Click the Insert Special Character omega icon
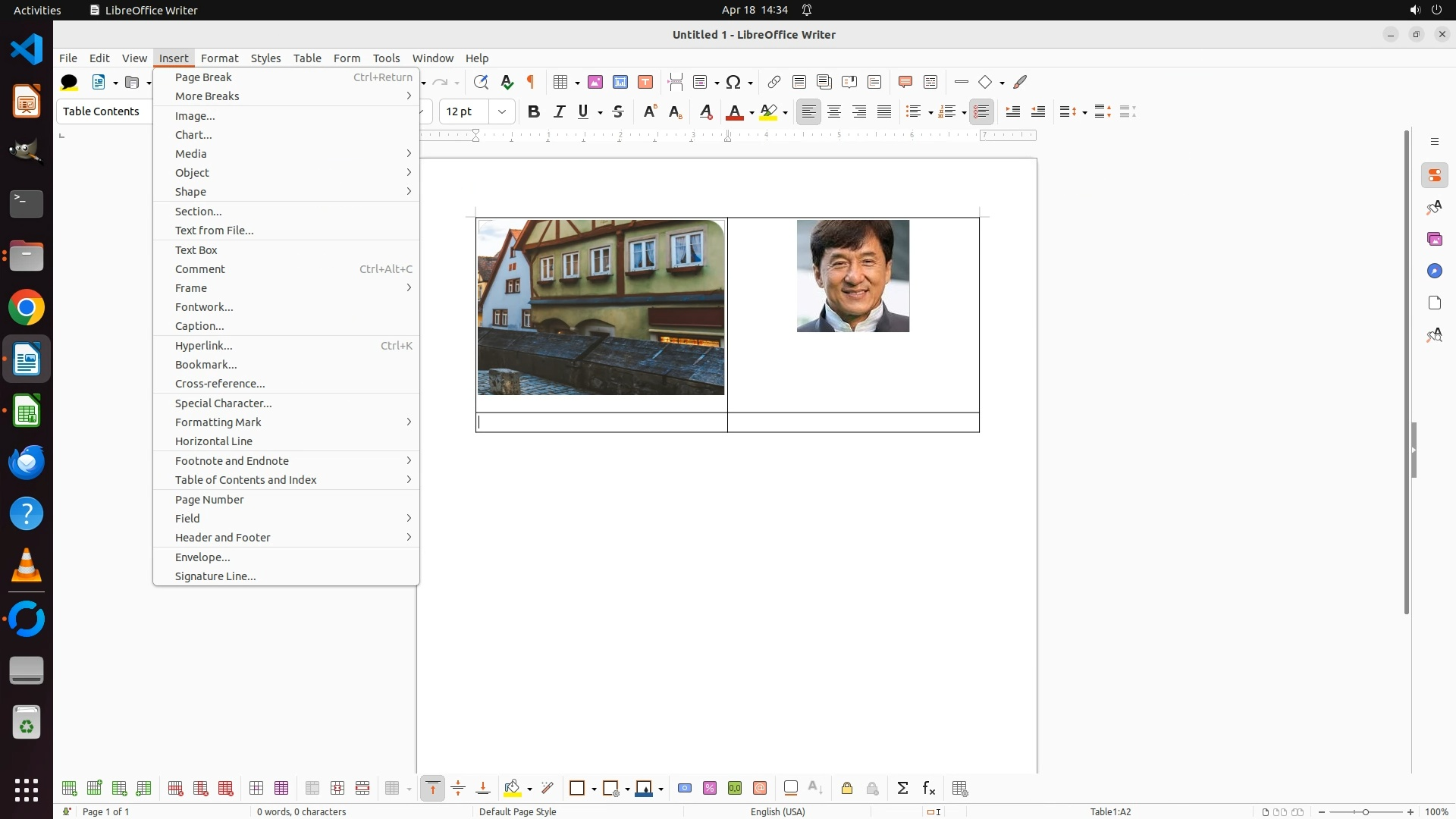Image resolution: width=1456 pixels, height=819 pixels. (733, 82)
